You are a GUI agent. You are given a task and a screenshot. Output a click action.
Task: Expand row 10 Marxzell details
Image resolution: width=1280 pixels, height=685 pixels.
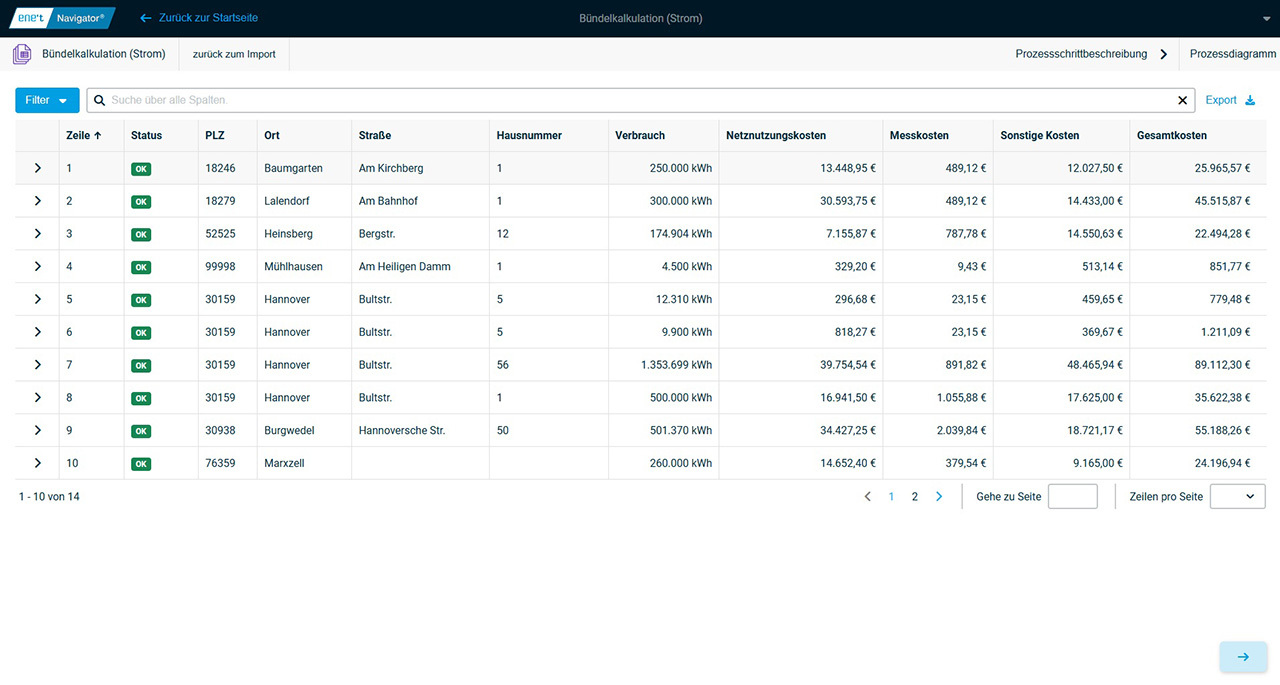tap(38, 463)
